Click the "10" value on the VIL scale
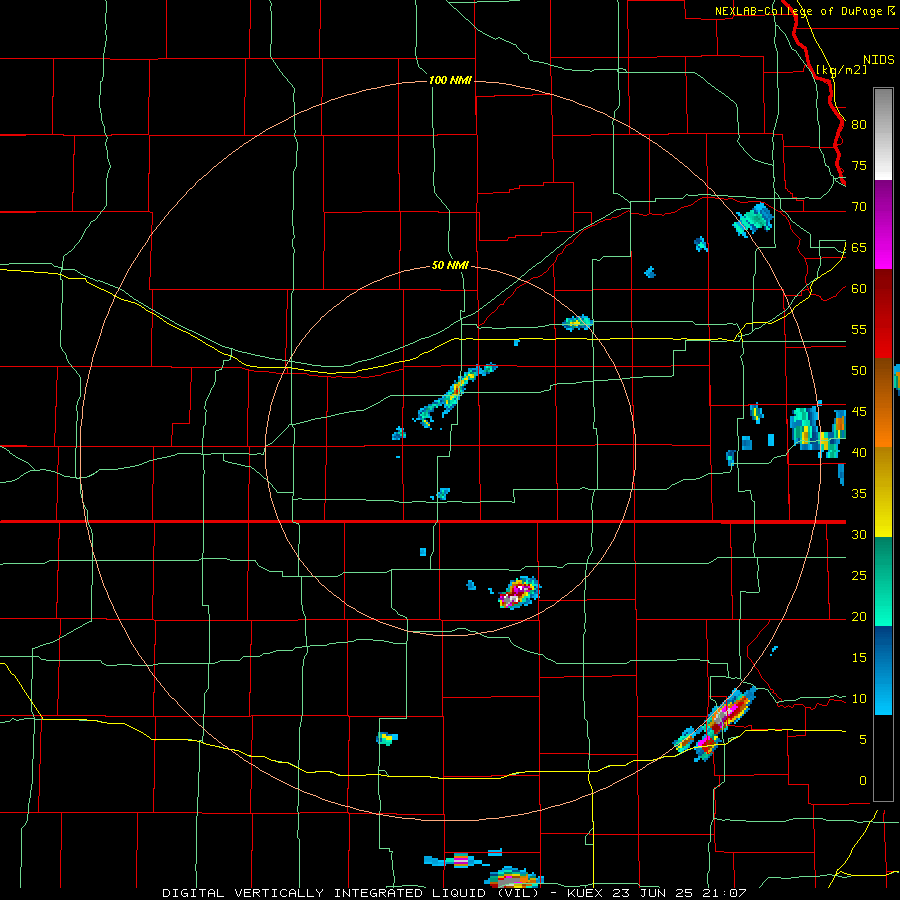 [859, 699]
